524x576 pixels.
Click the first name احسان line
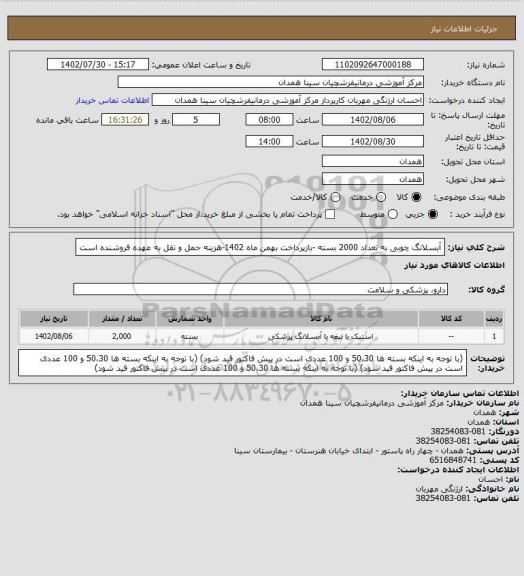tap(499, 479)
